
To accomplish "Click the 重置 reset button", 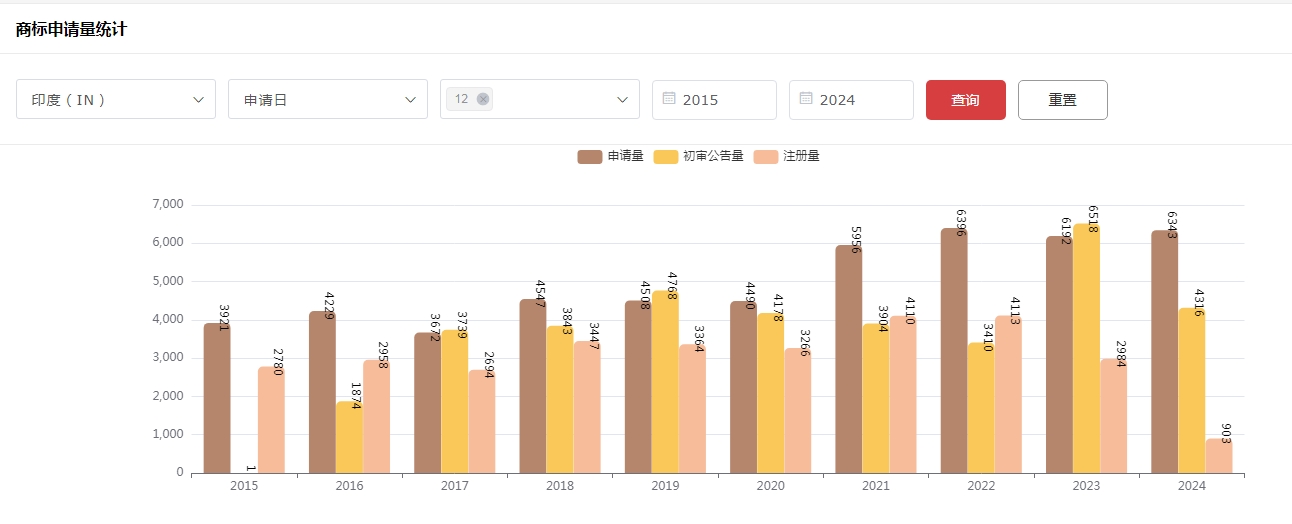I will 1062,100.
